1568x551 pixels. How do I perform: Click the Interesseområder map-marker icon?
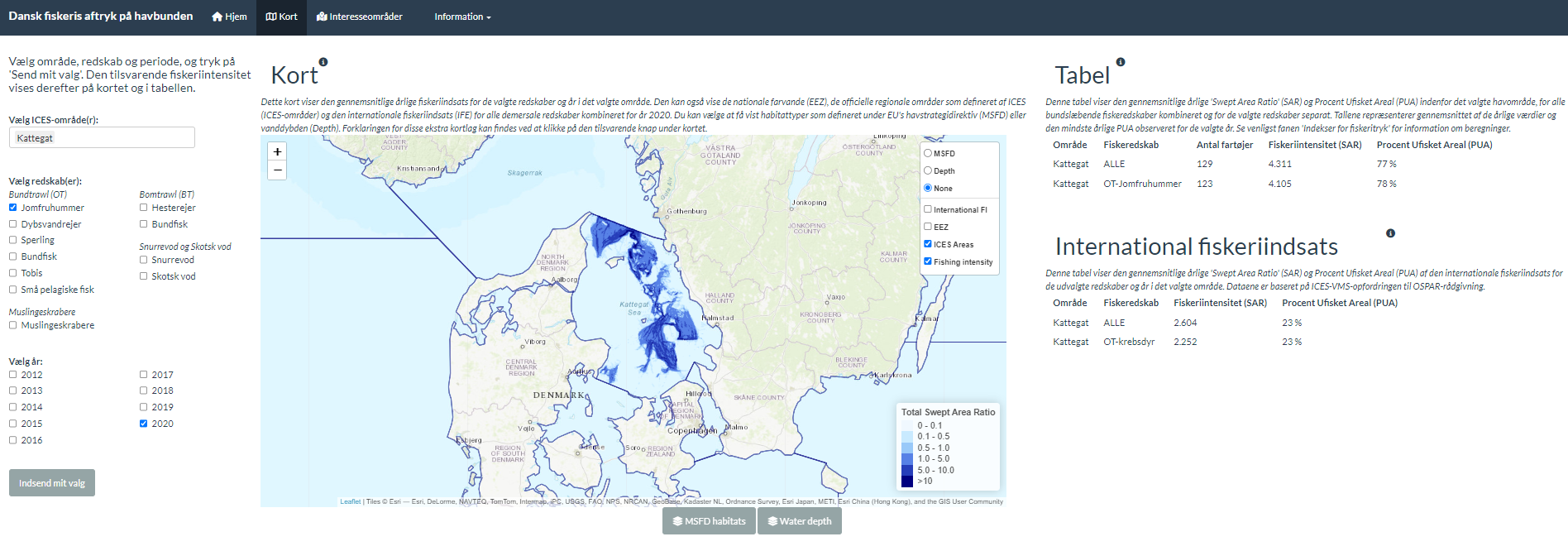coord(322,17)
